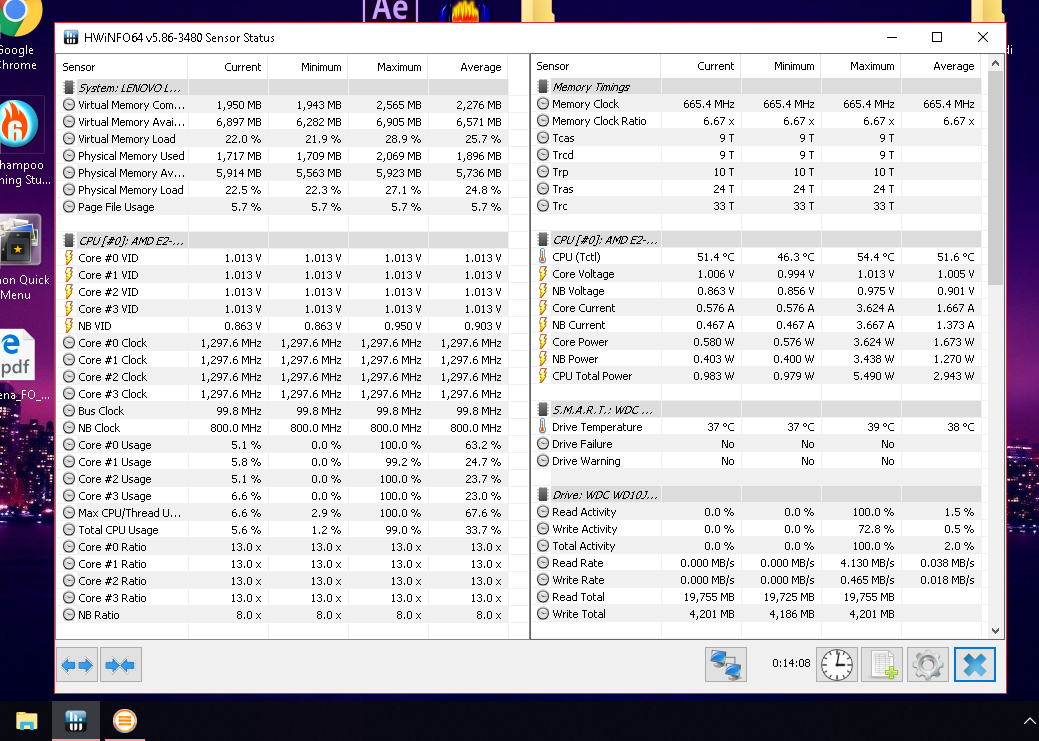
Task: Click the CPU Total Power lightning icon
Action: coord(543,376)
